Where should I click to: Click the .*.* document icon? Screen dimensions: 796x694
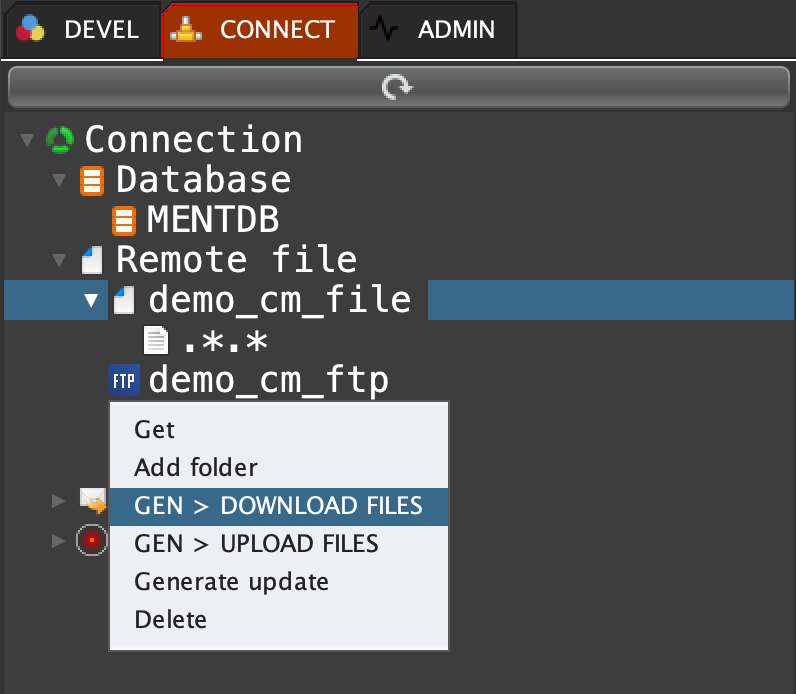[x=156, y=341]
